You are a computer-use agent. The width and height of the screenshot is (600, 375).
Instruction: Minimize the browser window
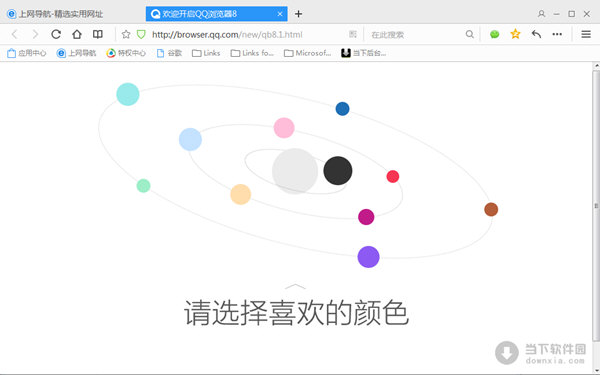click(556, 14)
